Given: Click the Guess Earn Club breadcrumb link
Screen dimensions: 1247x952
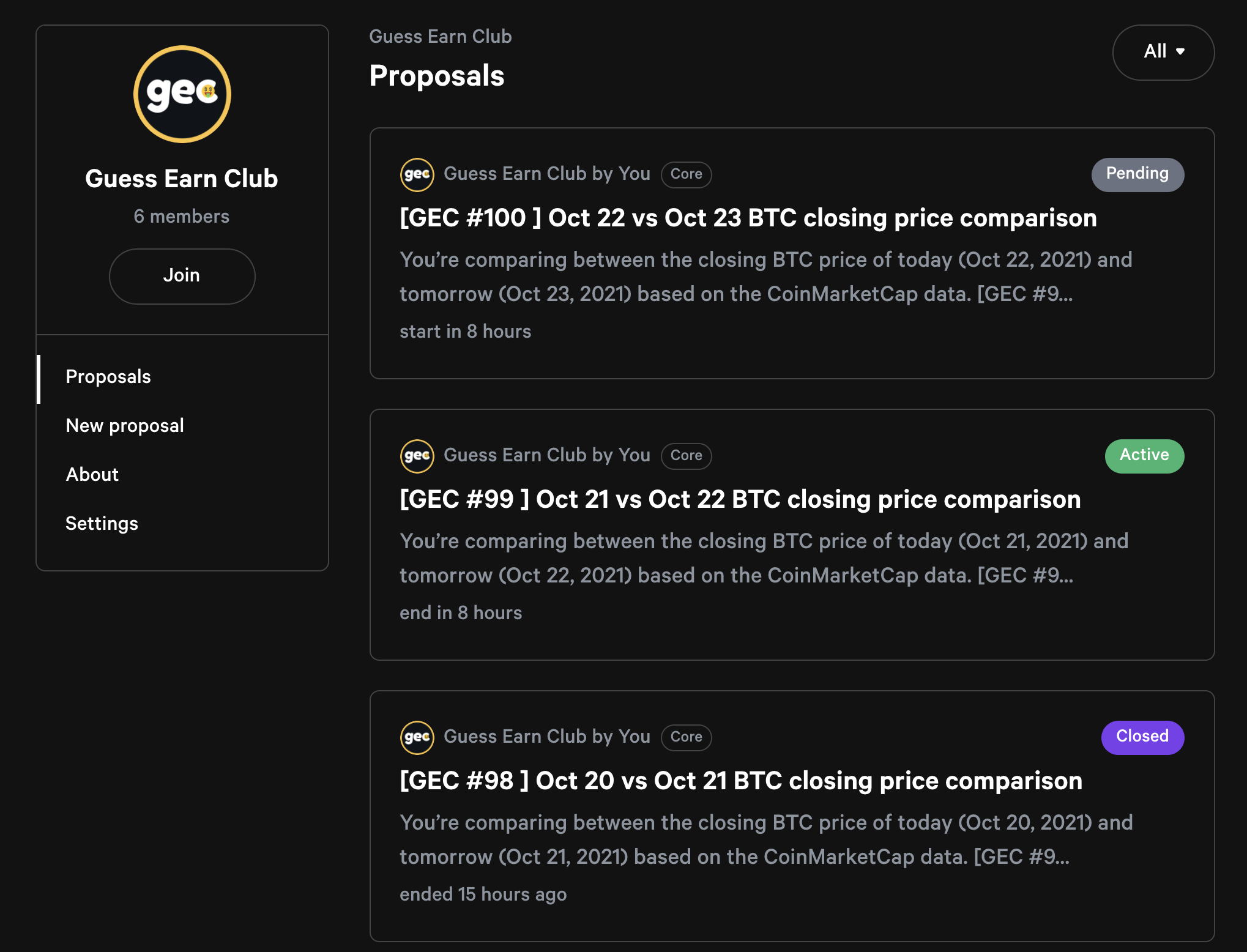Looking at the screenshot, I should [x=440, y=37].
